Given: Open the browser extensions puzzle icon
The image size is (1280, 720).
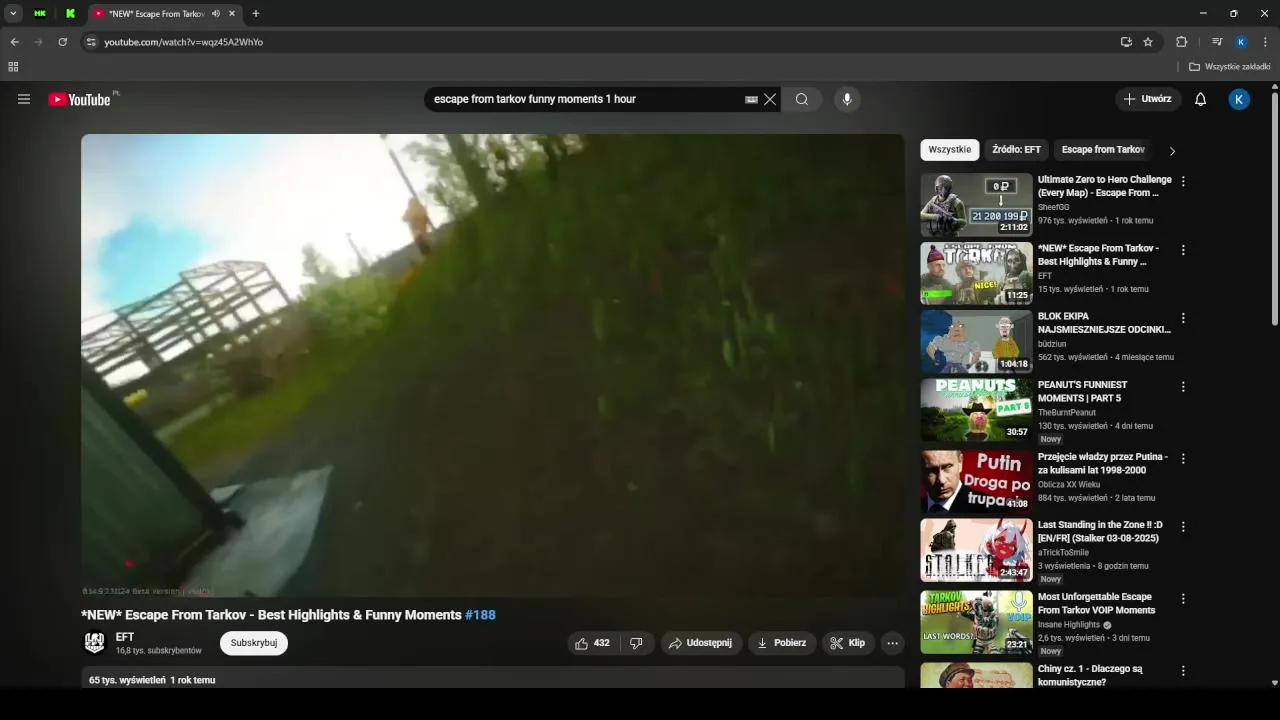Looking at the screenshot, I should tap(1181, 42).
